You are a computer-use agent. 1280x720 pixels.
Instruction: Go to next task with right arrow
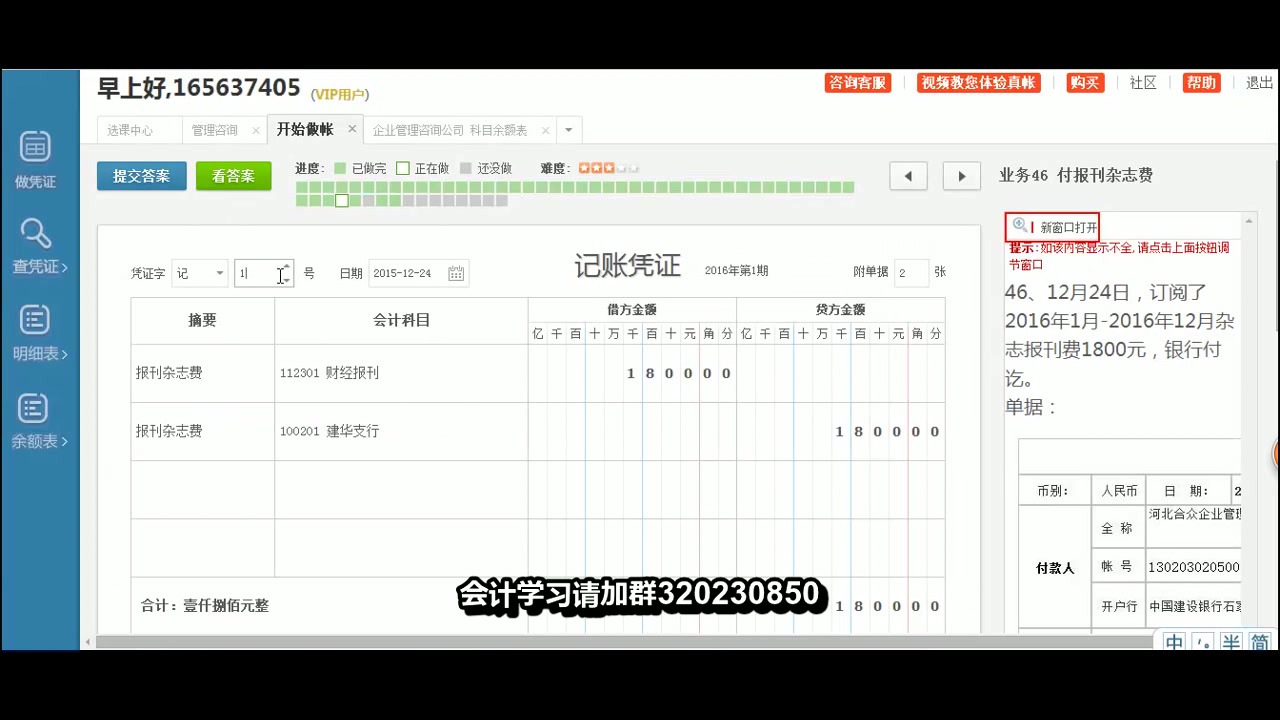[962, 176]
